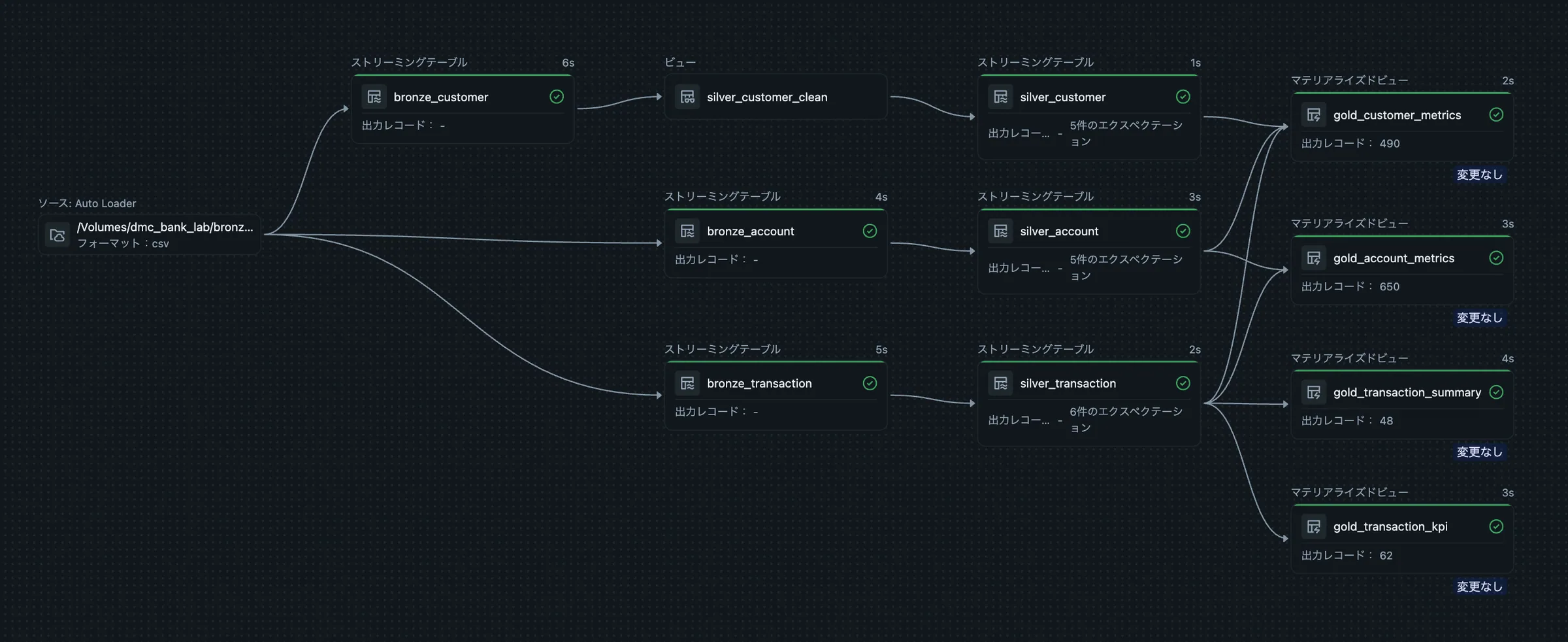The width and height of the screenshot is (1568, 642).
Task: Click the gold_transaction_summary success checkmark
Action: pos(1496,392)
